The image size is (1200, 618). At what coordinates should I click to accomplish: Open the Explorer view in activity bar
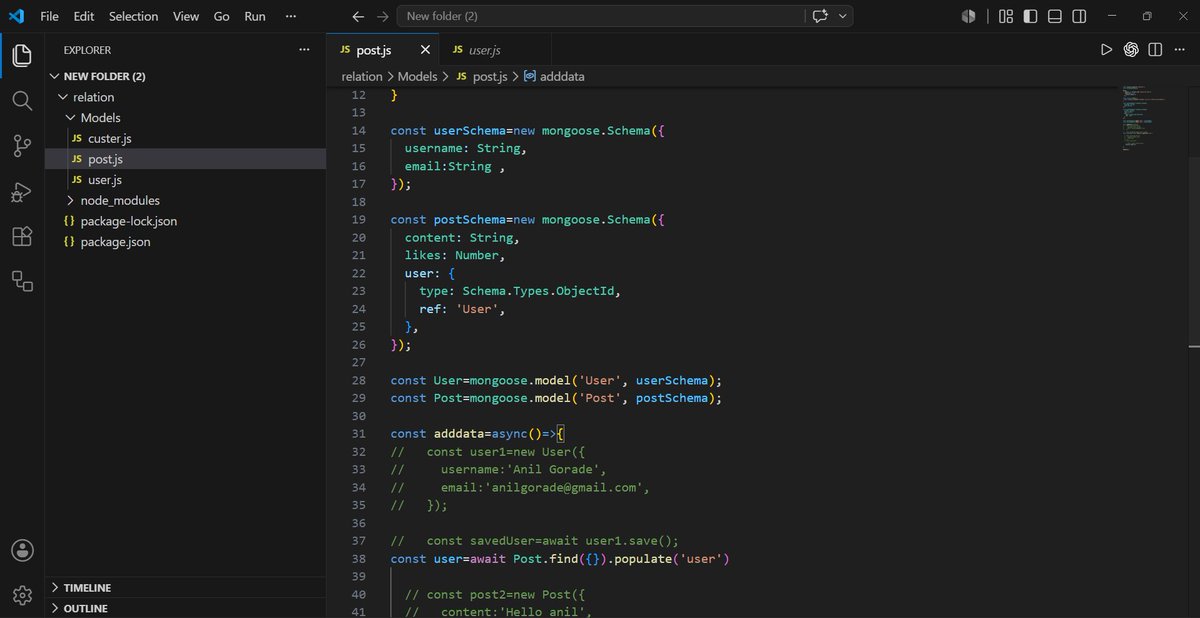[x=22, y=56]
